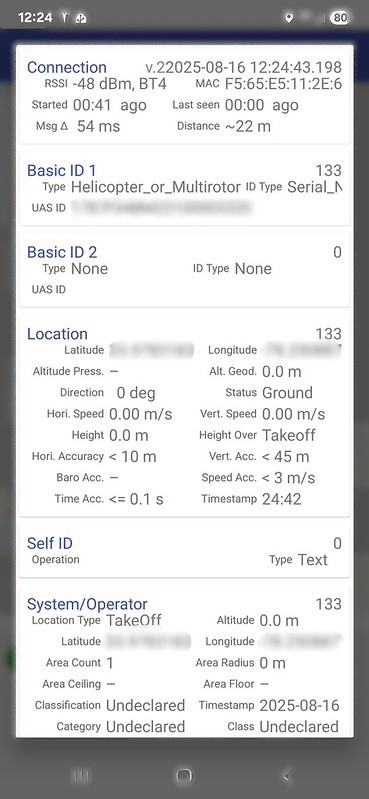Tap the antenna signal status icon
The height and width of the screenshot is (799, 369).
point(65,18)
